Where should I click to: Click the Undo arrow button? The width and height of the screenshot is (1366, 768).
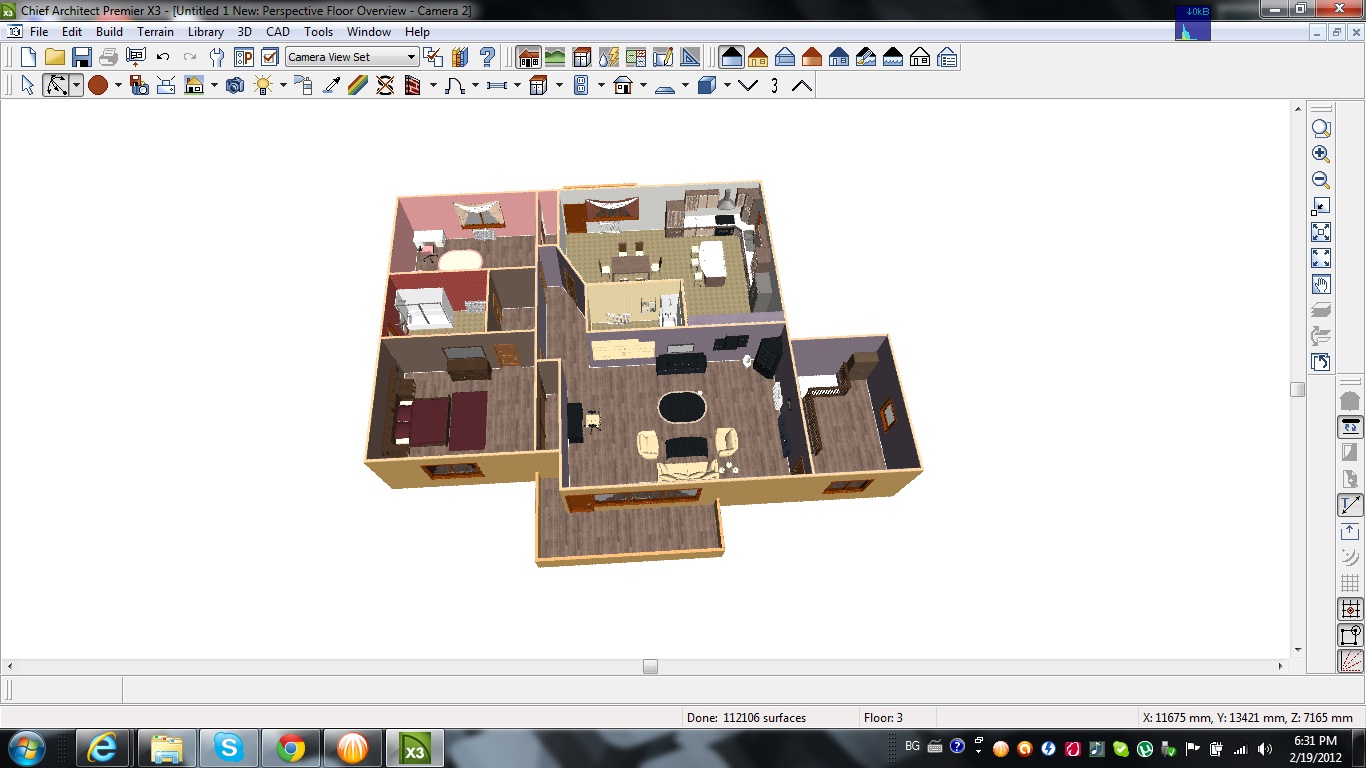click(x=163, y=57)
